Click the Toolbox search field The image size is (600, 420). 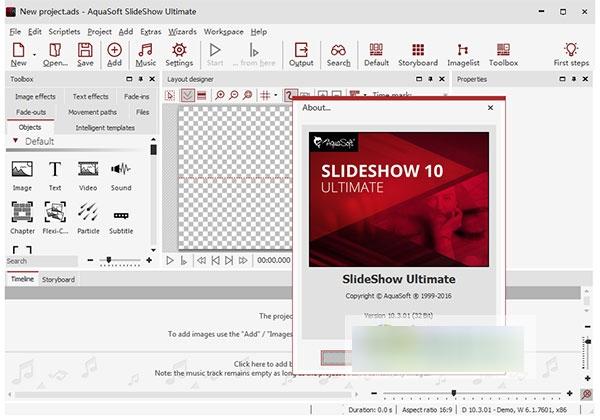pyautogui.click(x=41, y=261)
